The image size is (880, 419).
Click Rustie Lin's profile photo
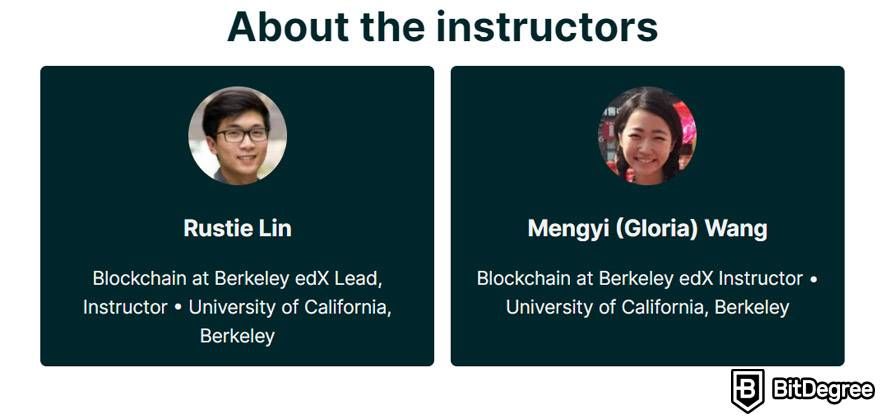click(237, 136)
